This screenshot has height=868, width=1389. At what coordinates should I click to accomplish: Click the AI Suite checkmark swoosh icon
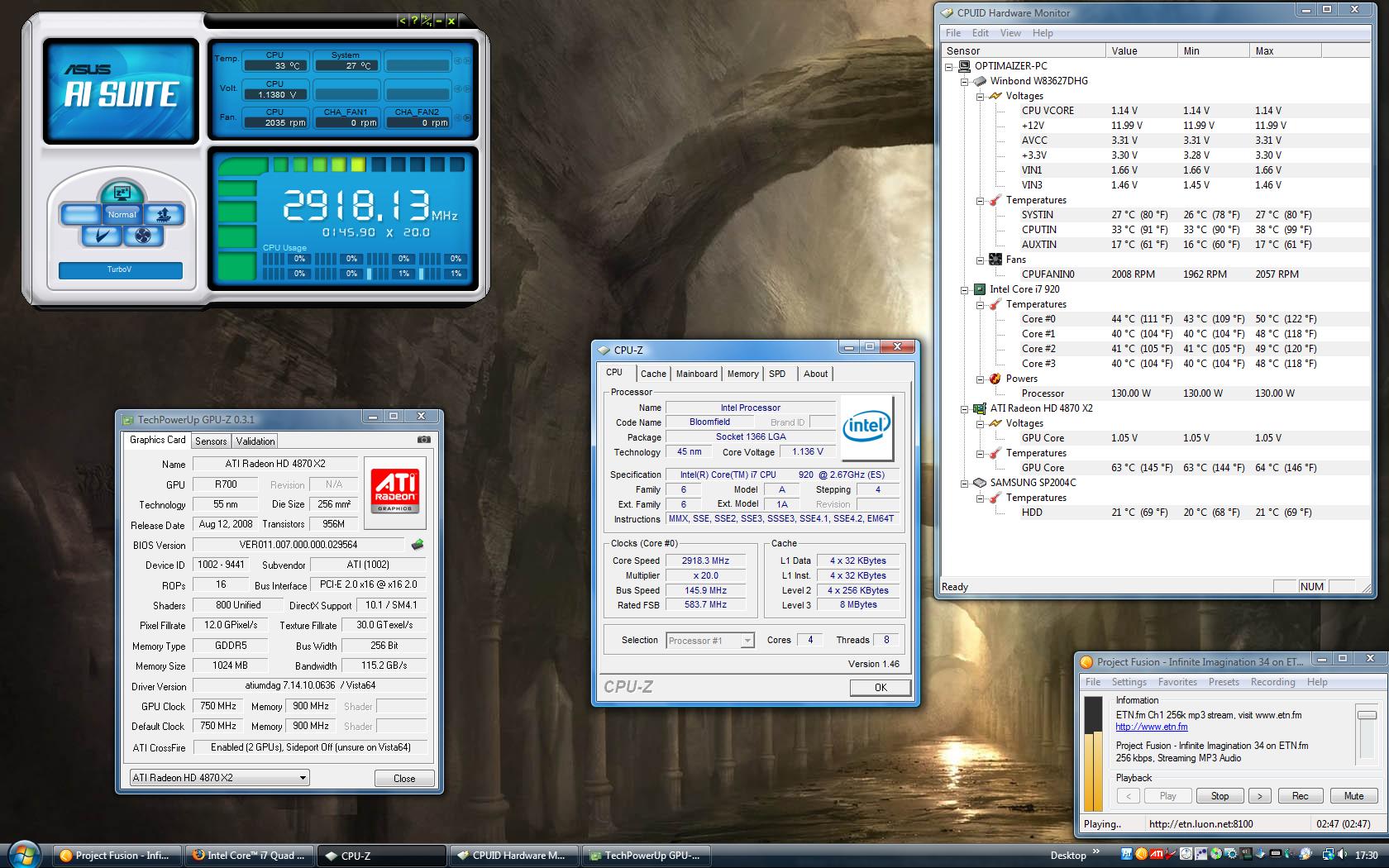coord(102,236)
